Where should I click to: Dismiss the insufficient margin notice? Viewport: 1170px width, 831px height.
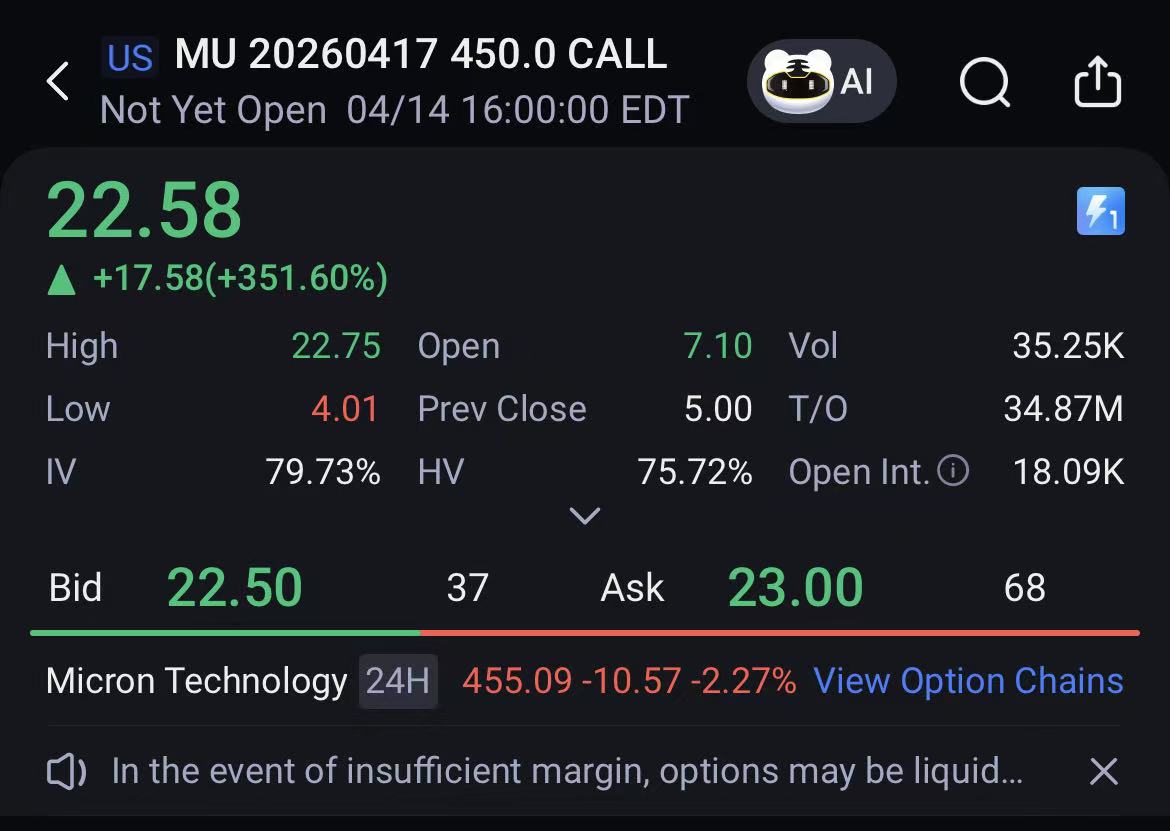coord(1104,771)
